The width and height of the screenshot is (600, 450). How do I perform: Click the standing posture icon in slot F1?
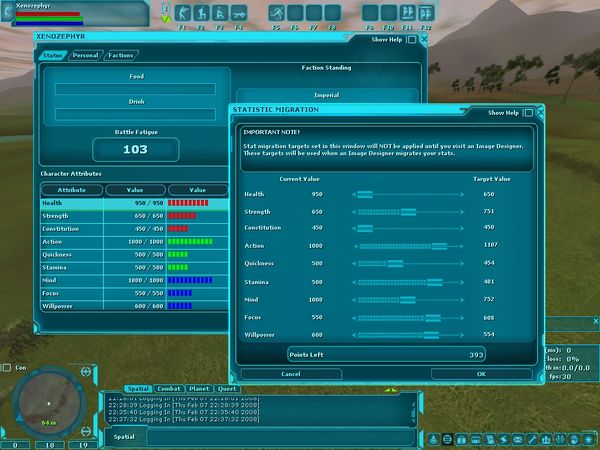point(182,13)
